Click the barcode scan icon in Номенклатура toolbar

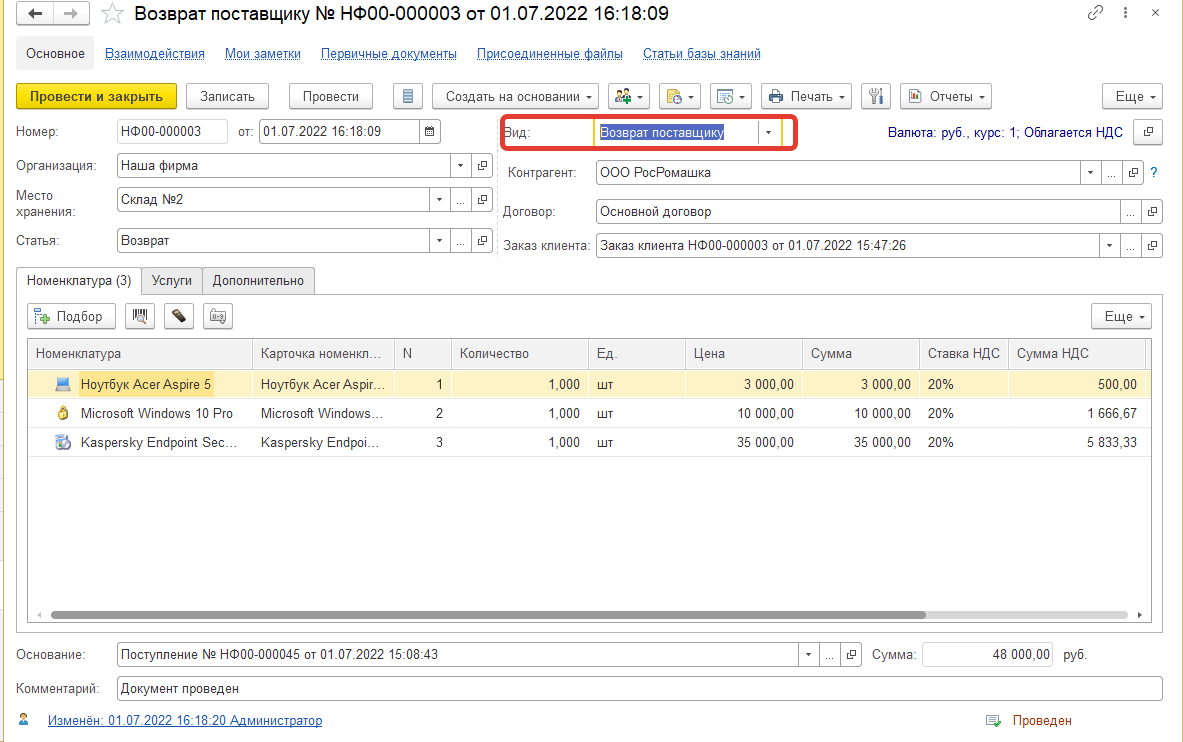point(141,316)
